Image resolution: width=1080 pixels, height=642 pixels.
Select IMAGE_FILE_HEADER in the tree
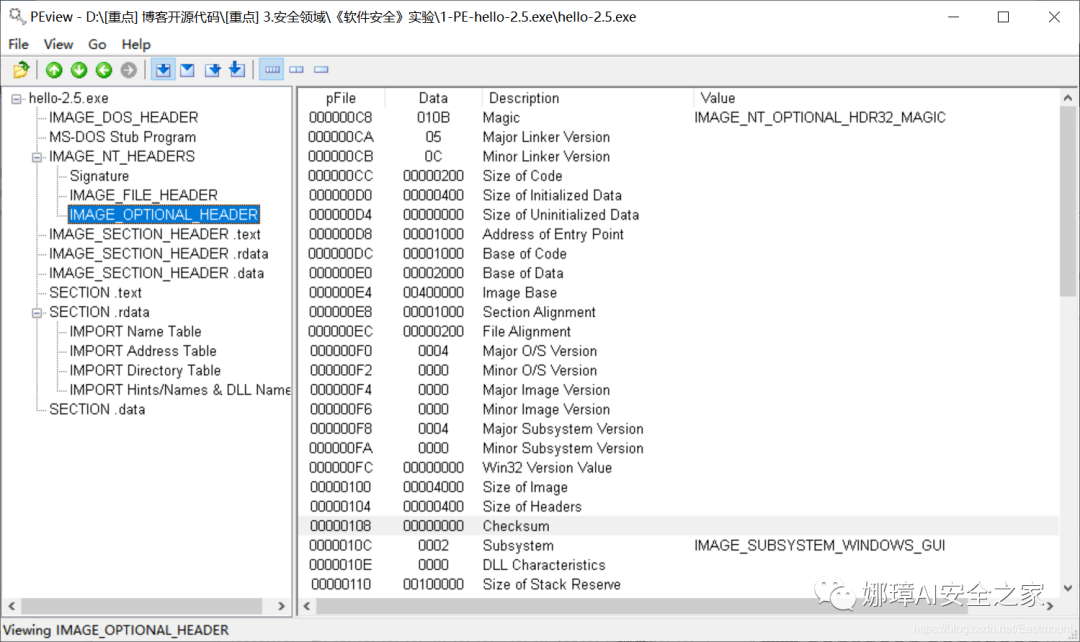coord(143,195)
